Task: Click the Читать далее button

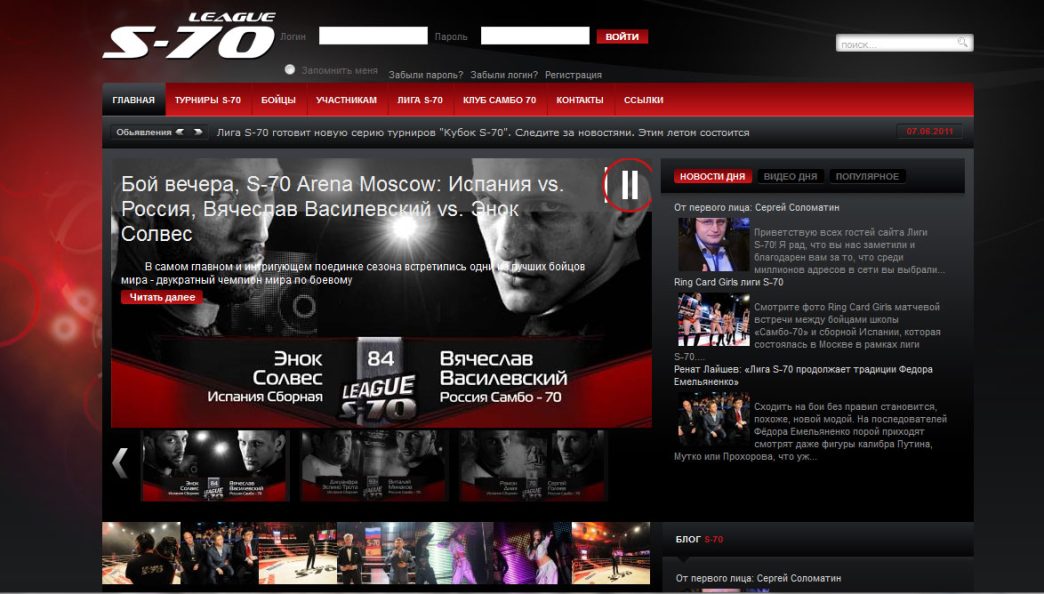Action: [161, 297]
